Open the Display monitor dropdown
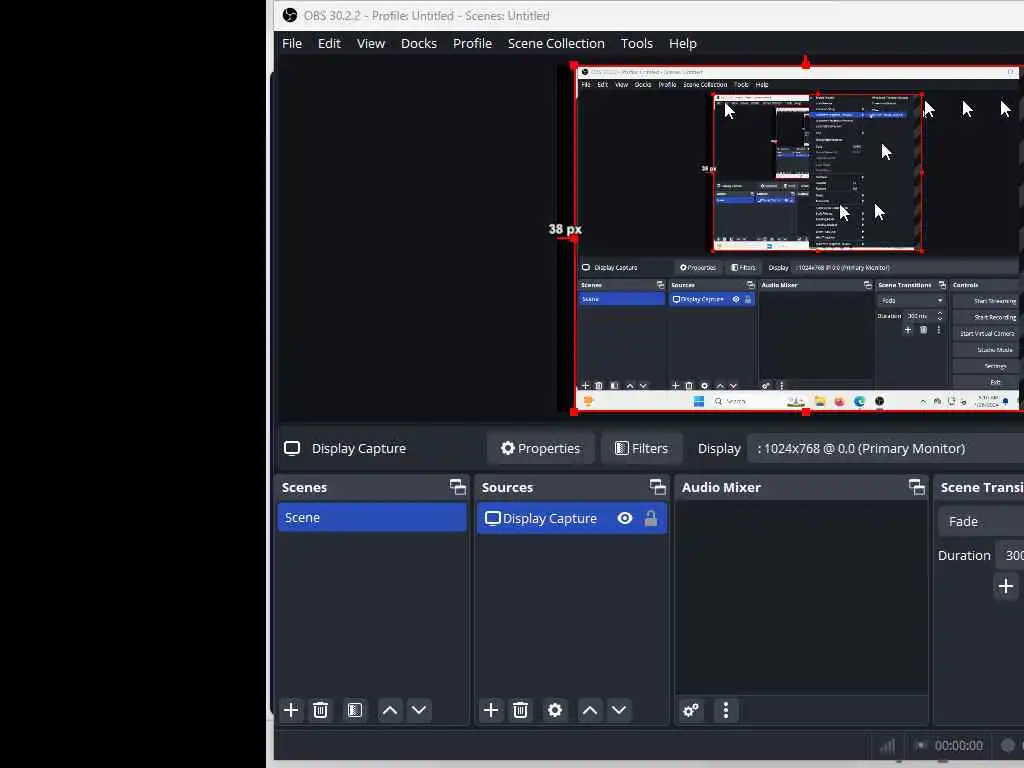Screen dimensions: 1024x768 point(886,448)
